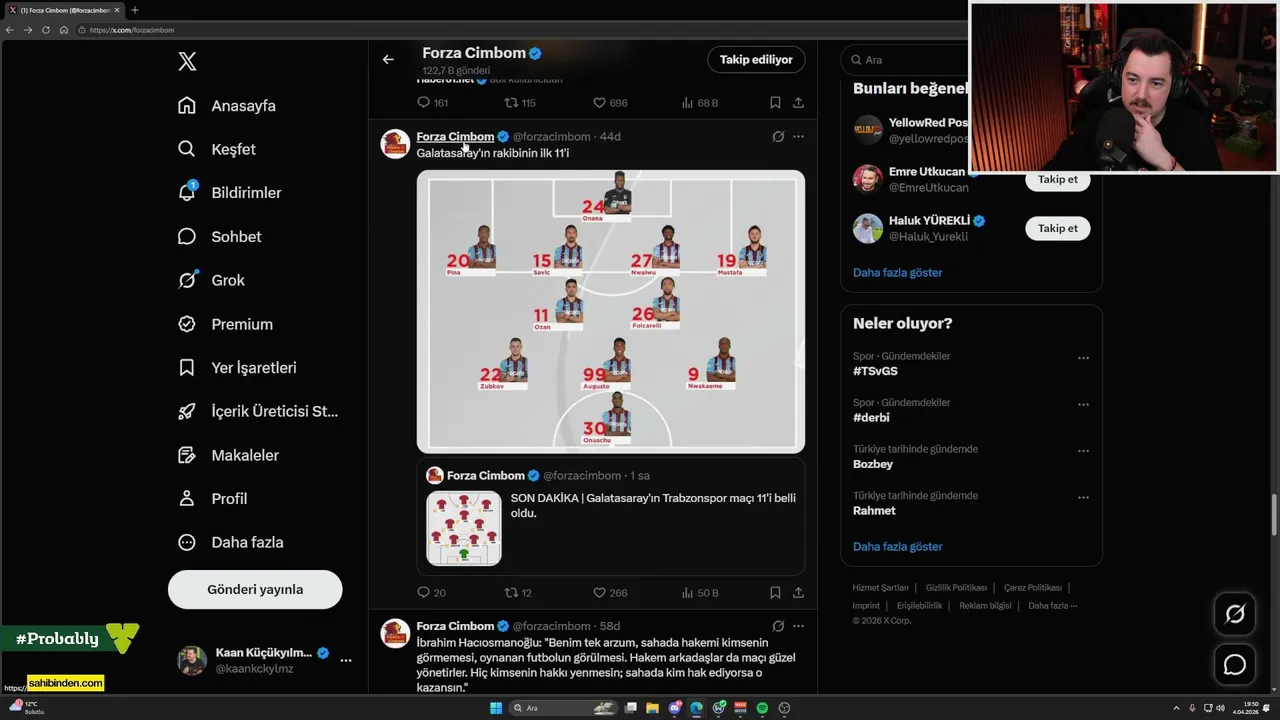Viewport: 1280px width, 720px height.
Task: Open a new browser tab
Action: point(135,10)
